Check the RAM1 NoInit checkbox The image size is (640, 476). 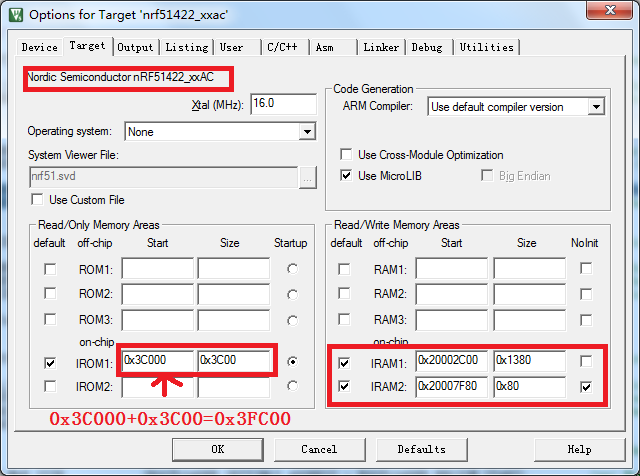tap(586, 269)
